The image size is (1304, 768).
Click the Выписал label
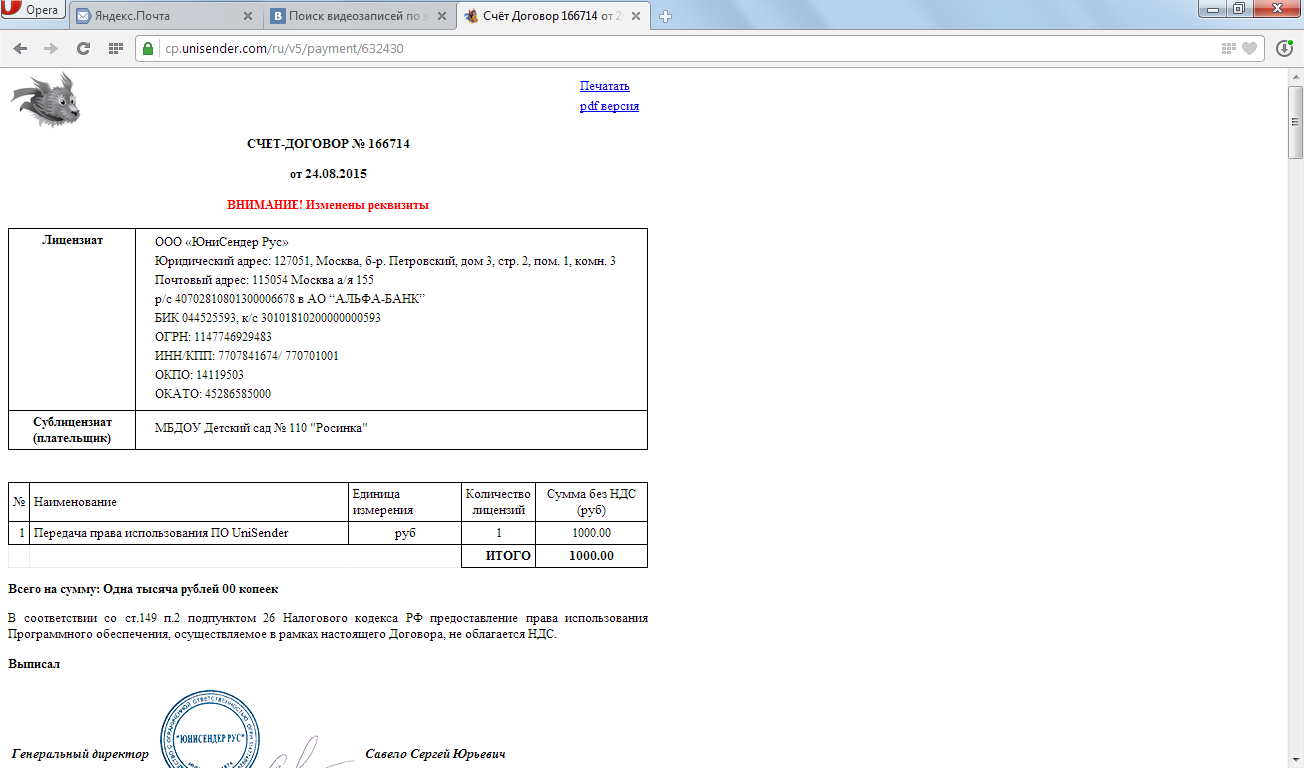(x=34, y=664)
